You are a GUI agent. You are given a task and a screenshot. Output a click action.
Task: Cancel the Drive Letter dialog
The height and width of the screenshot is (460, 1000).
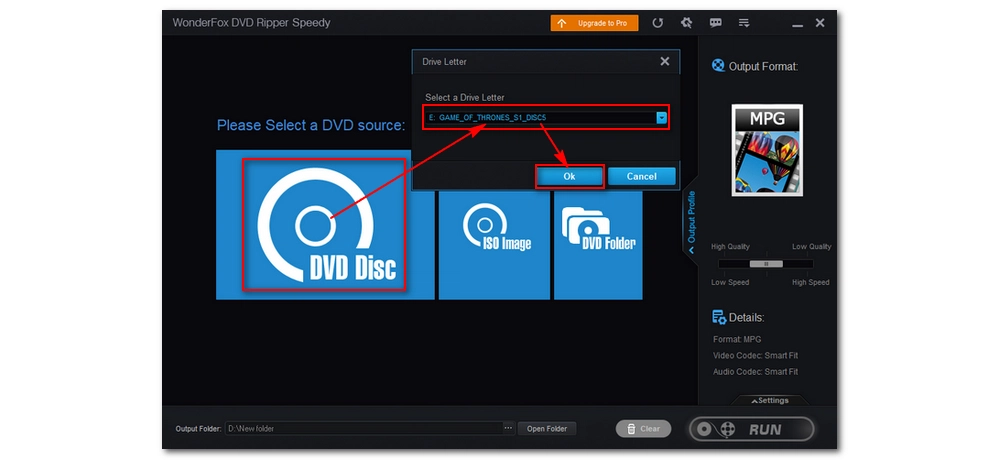[642, 177]
